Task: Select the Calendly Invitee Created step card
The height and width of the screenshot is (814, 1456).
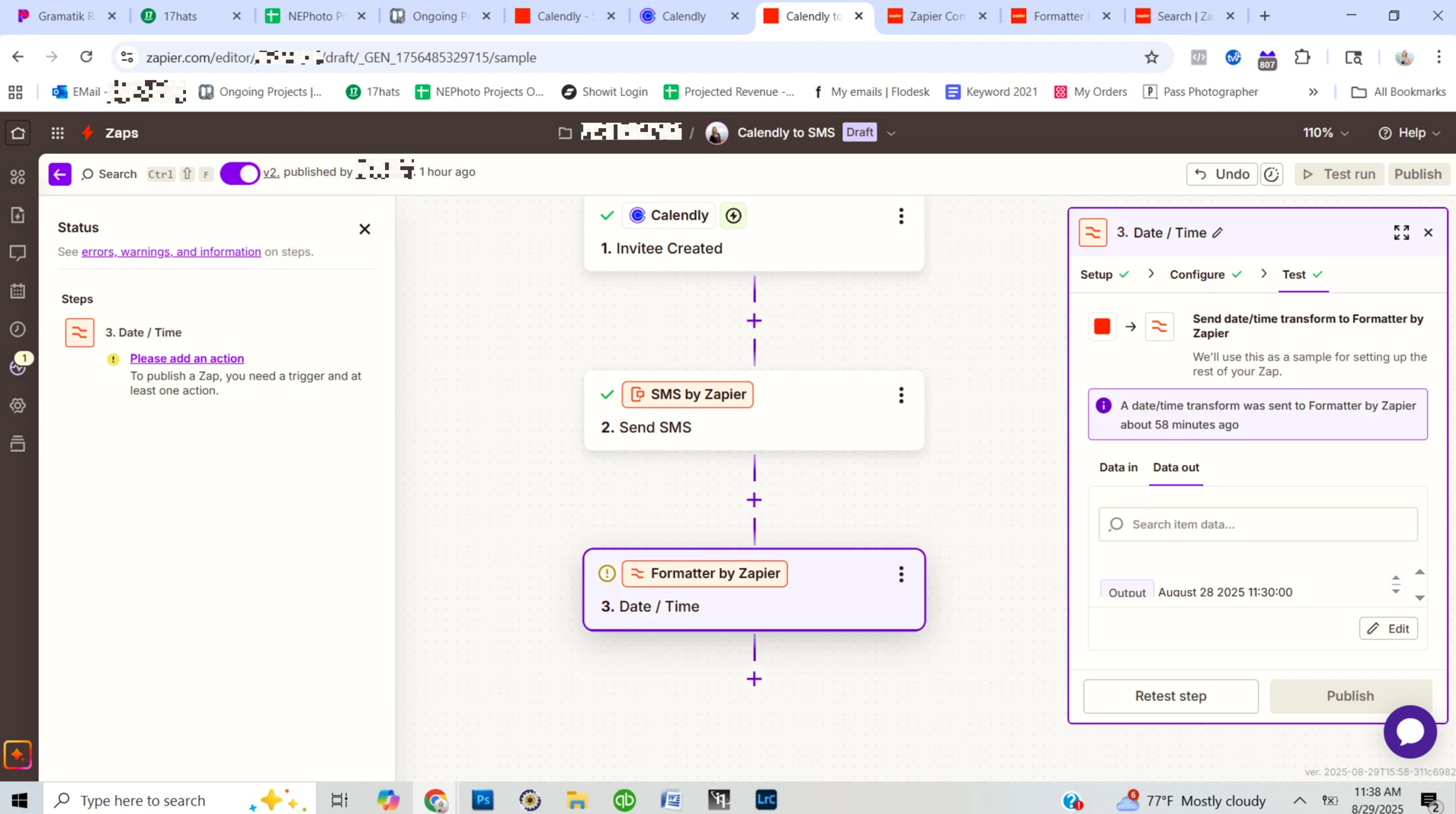Action: [754, 232]
